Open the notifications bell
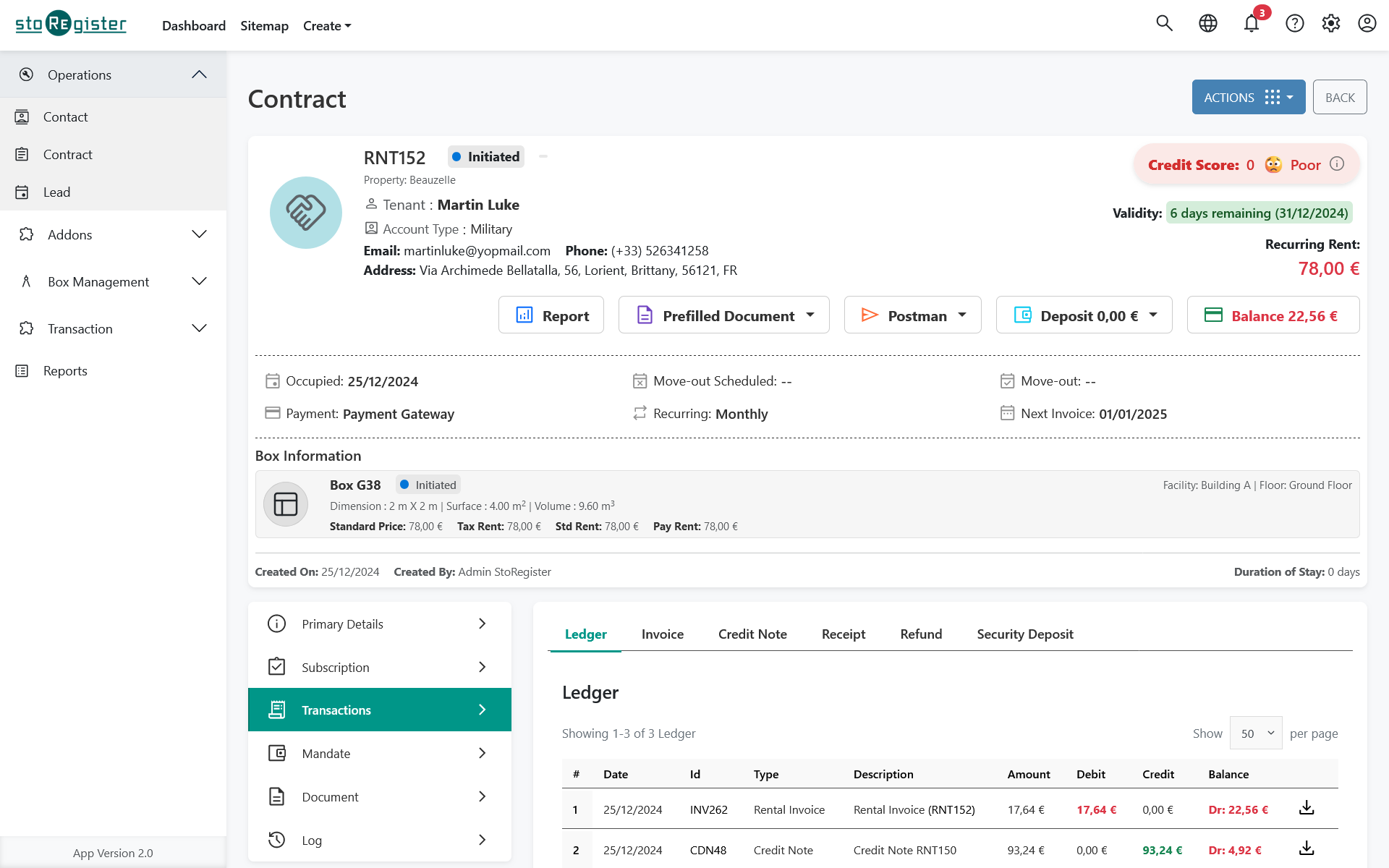The height and width of the screenshot is (868, 1389). pos(1252,23)
